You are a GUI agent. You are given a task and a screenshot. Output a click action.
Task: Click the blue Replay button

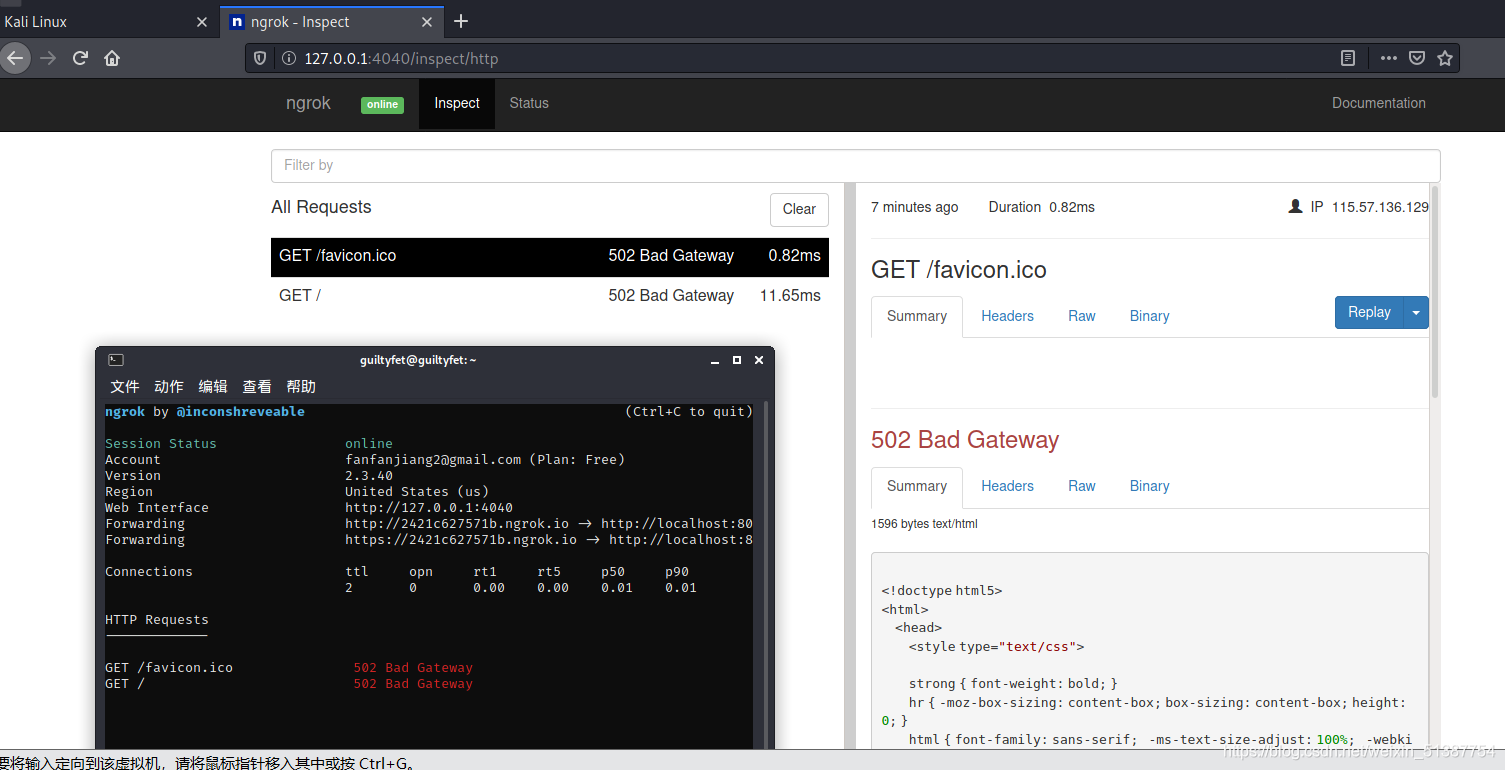(x=1368, y=312)
